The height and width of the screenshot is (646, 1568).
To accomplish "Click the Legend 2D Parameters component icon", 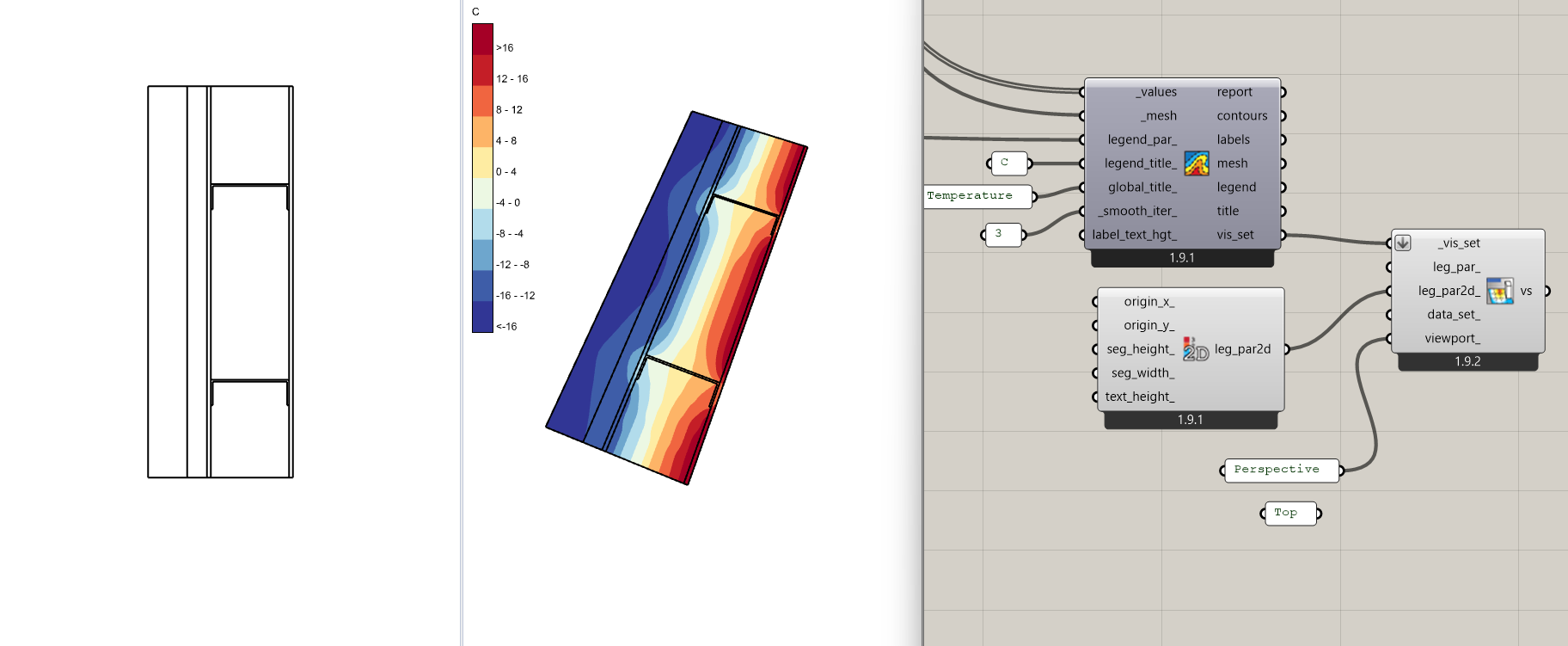I will pos(1195,349).
